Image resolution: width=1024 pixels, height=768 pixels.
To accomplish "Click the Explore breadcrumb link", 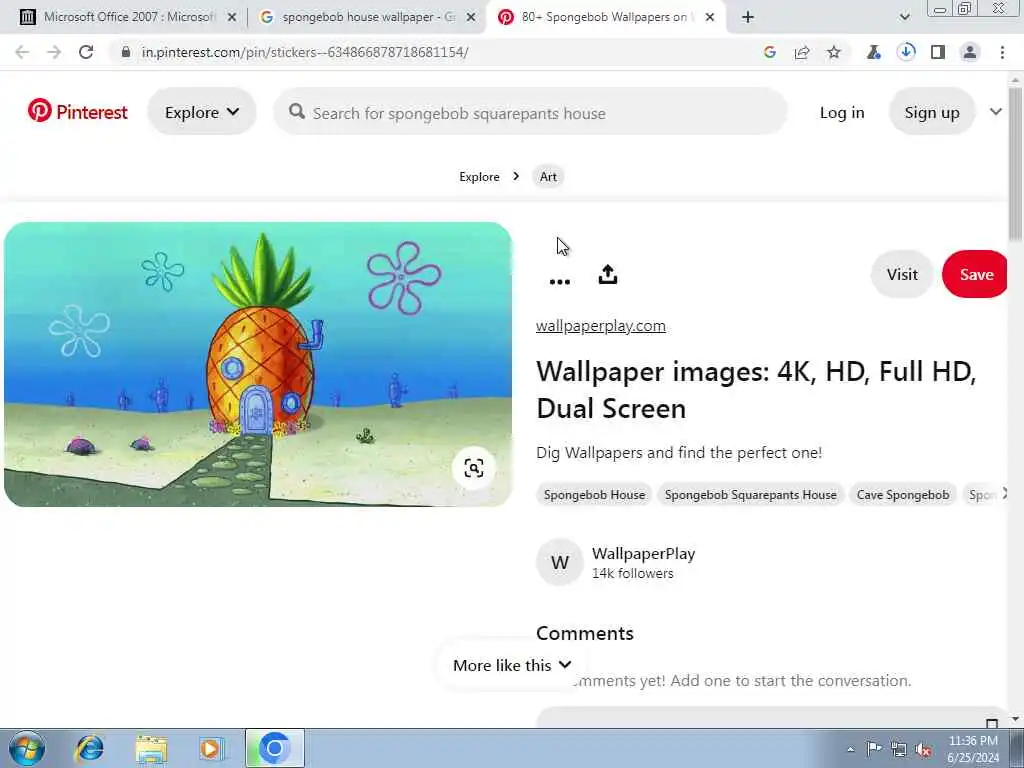I will tap(479, 177).
